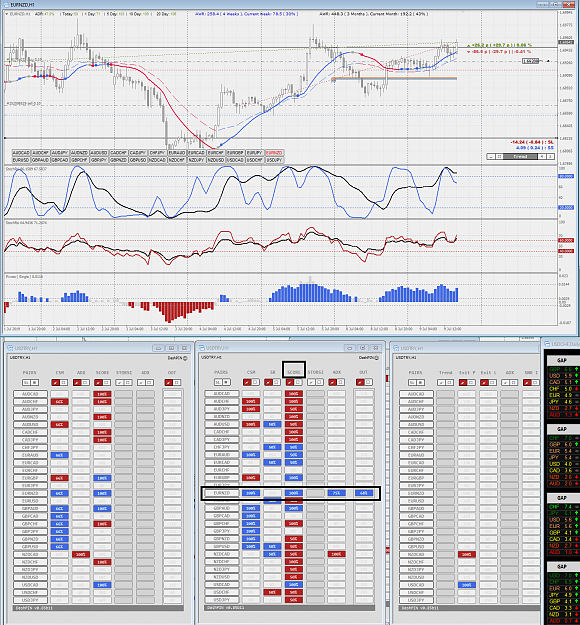Click the square icon under OUT in CSM/ADX panel

click(177, 383)
